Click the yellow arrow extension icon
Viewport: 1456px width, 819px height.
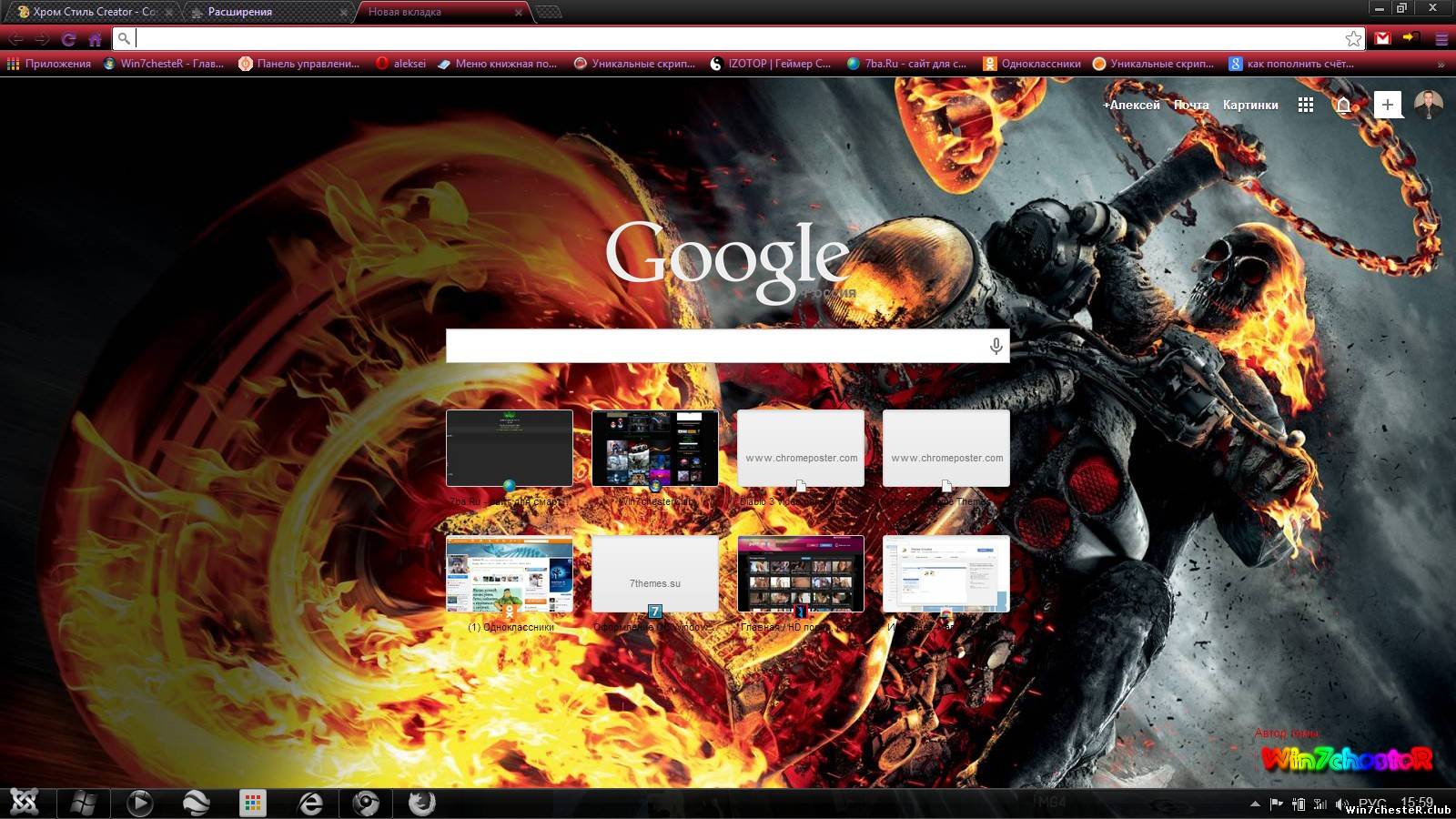click(1411, 37)
